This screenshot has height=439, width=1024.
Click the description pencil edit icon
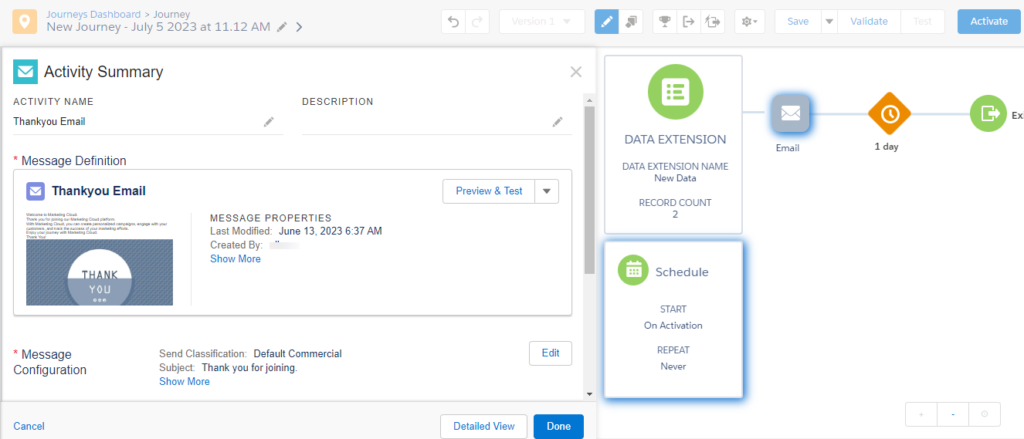point(557,122)
